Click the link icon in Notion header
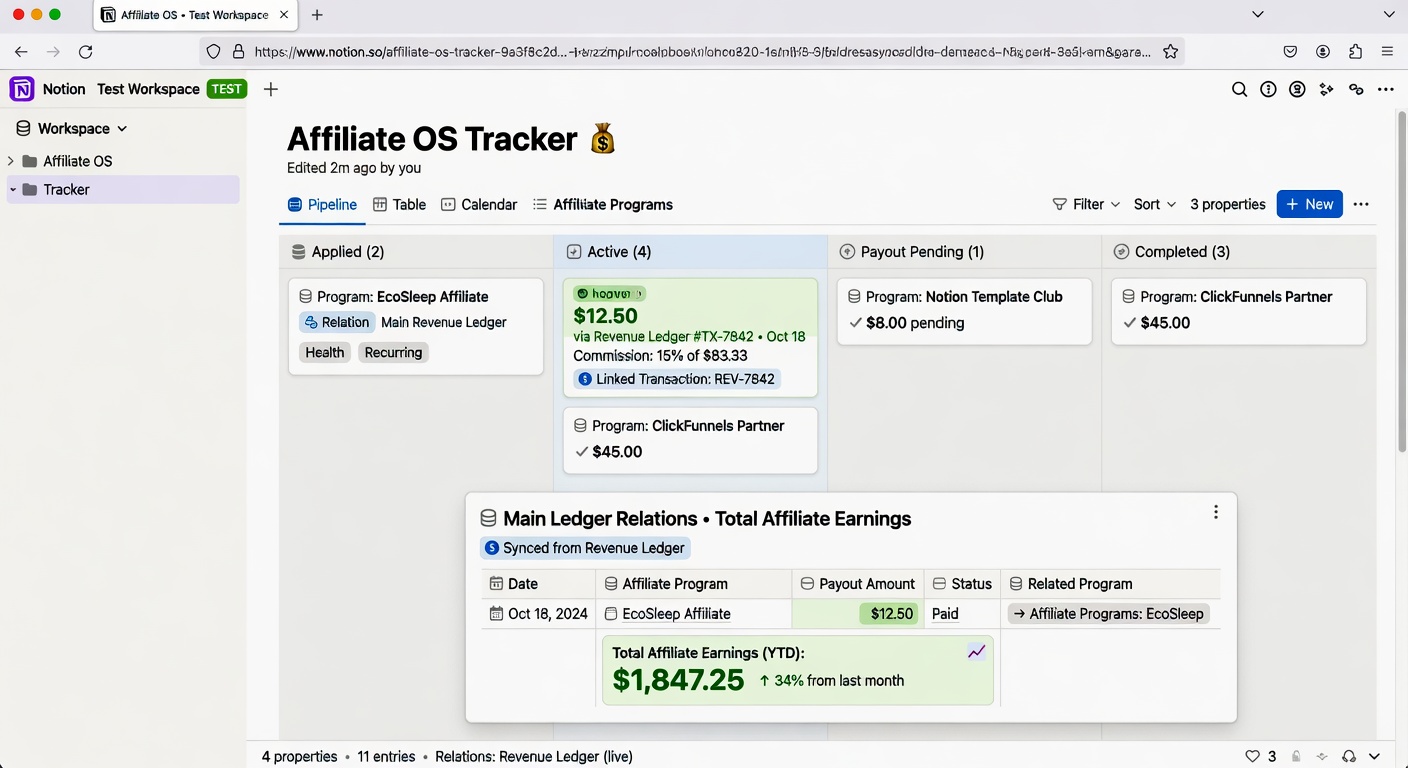This screenshot has width=1408, height=768. tap(1356, 89)
